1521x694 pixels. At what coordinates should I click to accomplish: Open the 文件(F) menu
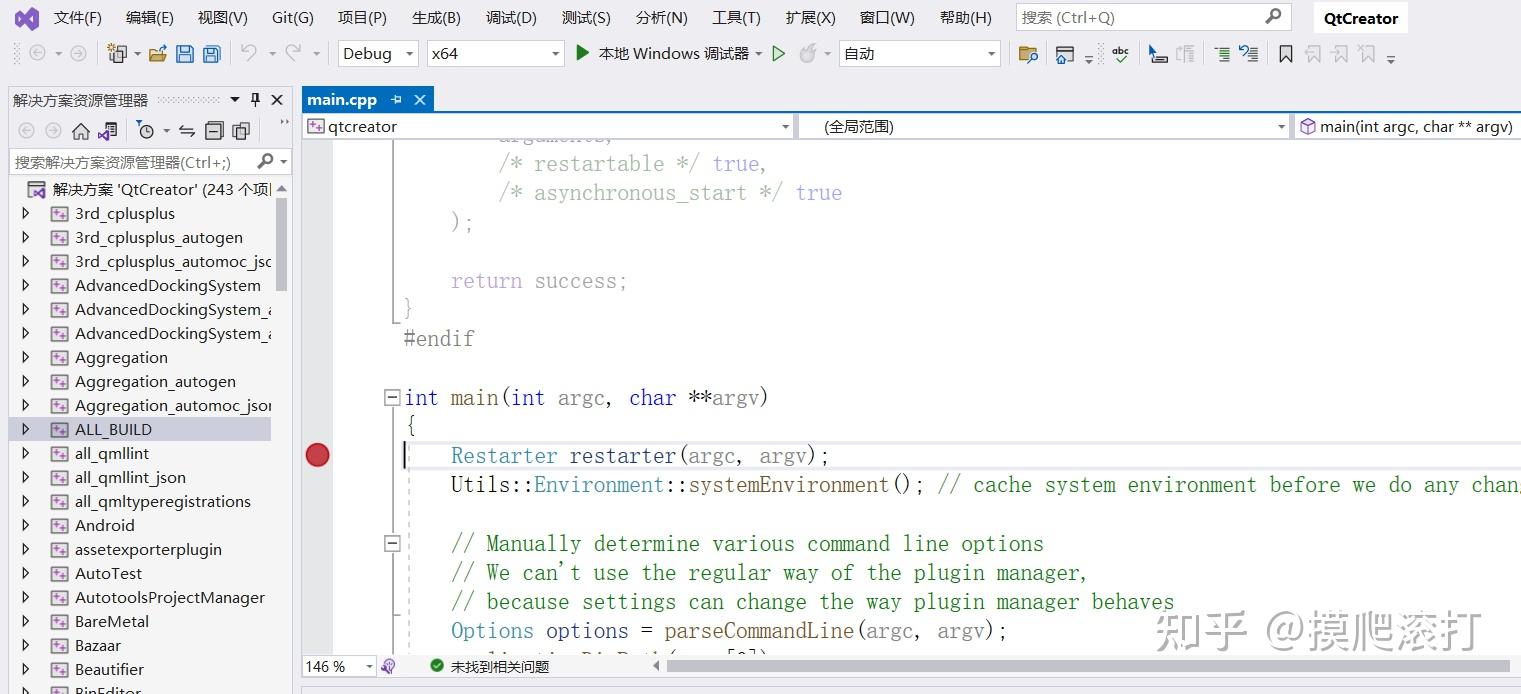tap(77, 18)
